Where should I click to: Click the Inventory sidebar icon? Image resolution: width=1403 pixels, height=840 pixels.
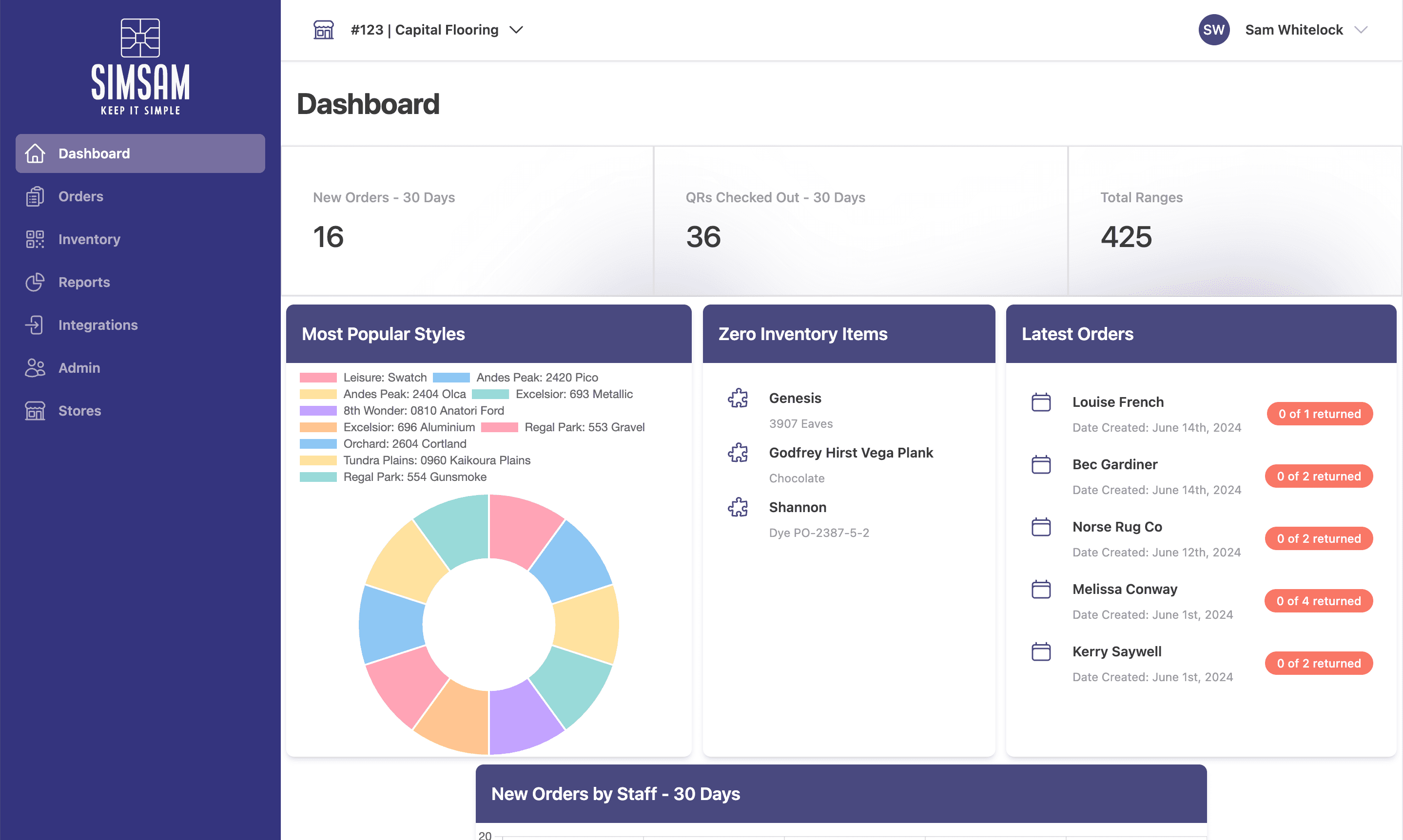(35, 239)
